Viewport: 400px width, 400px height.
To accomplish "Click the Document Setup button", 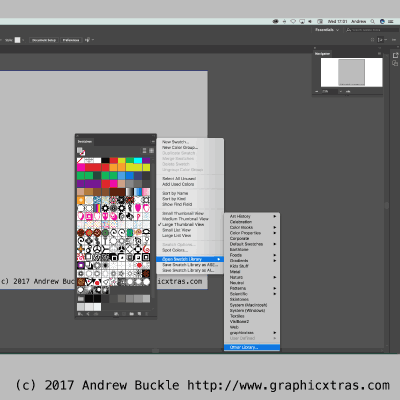I will (x=44, y=40).
